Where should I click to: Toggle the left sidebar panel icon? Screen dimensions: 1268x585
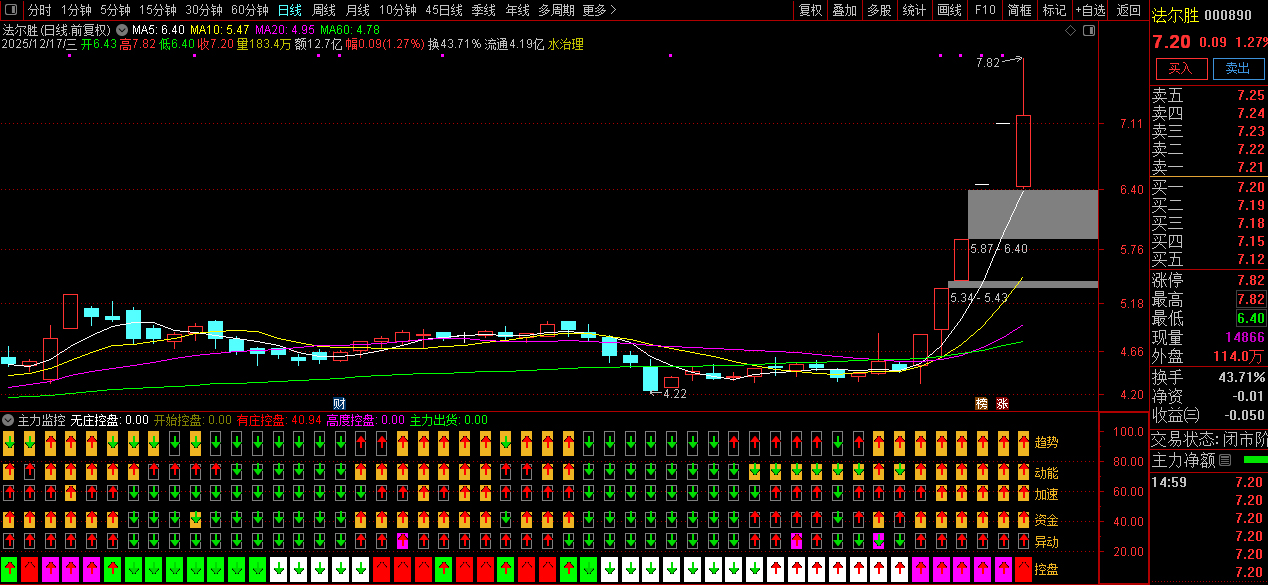click(x=12, y=10)
